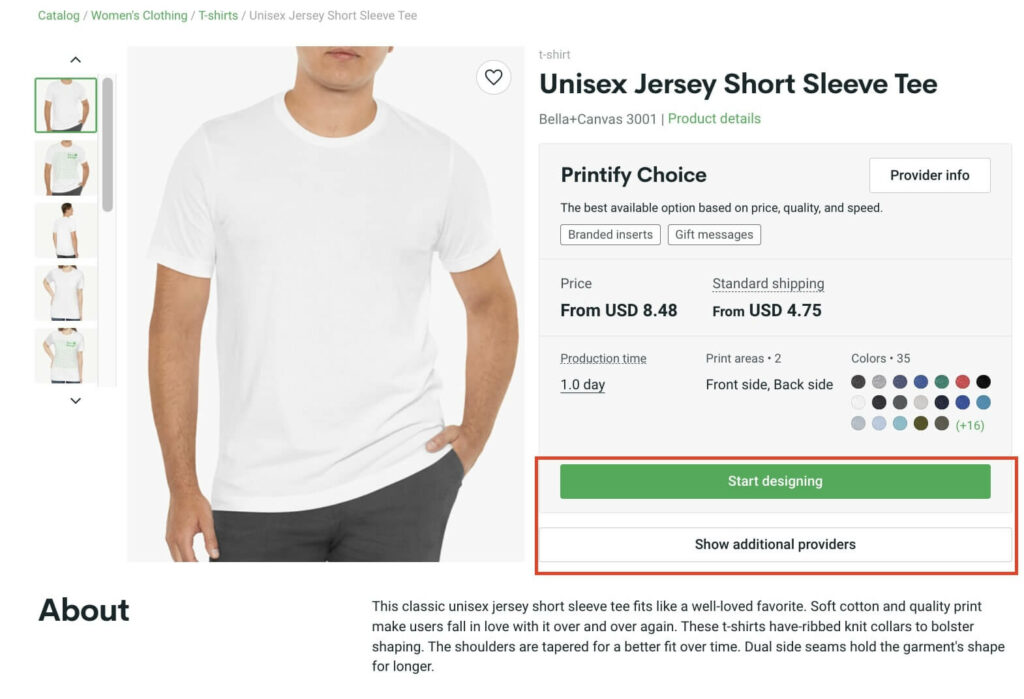The image size is (1024, 699).
Task: Go to the T-shirts breadcrumb
Action: (217, 15)
